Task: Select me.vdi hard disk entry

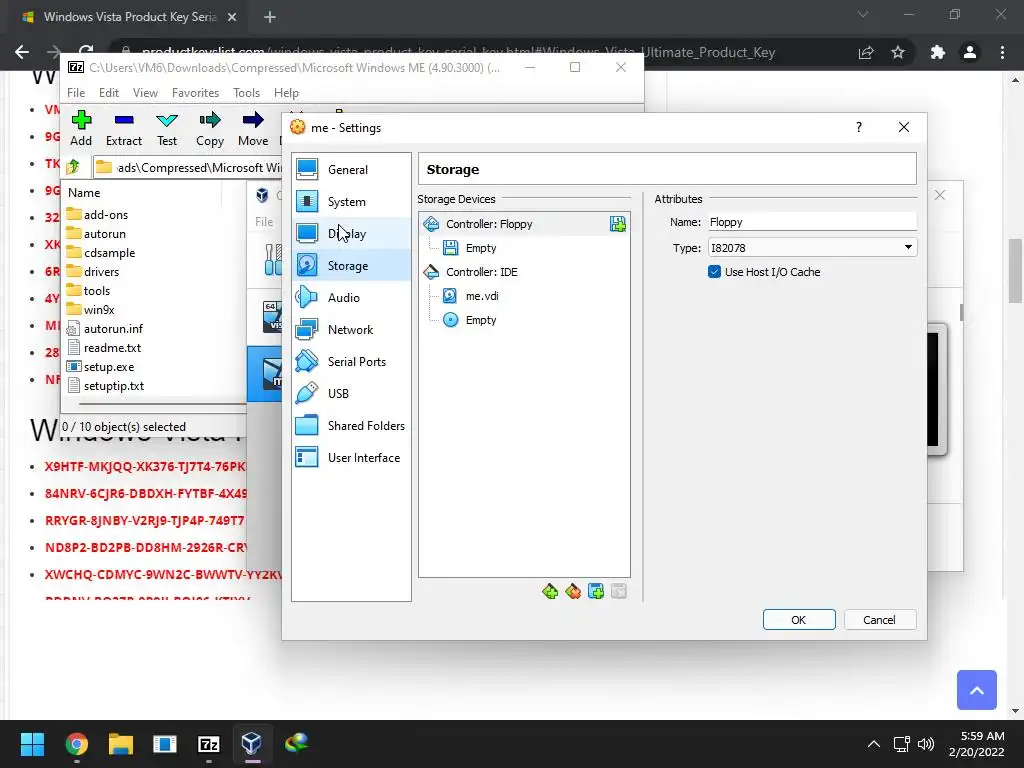Action: [482, 296]
